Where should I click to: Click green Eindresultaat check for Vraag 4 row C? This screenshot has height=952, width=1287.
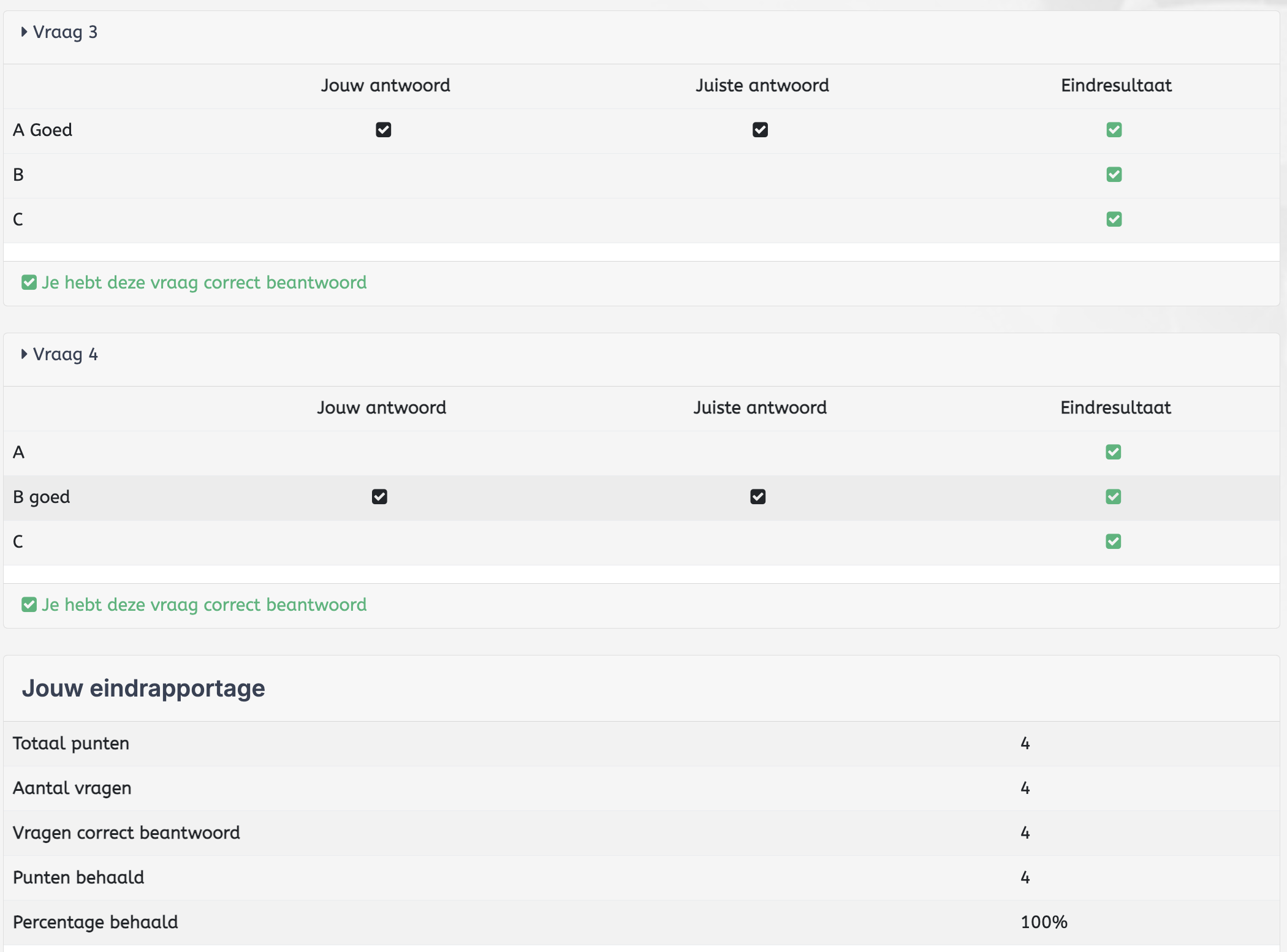[x=1113, y=542]
